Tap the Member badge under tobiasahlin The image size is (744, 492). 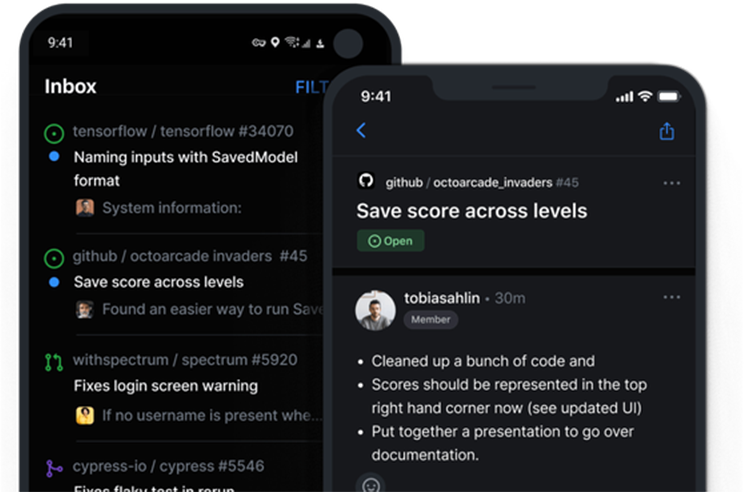tap(430, 320)
